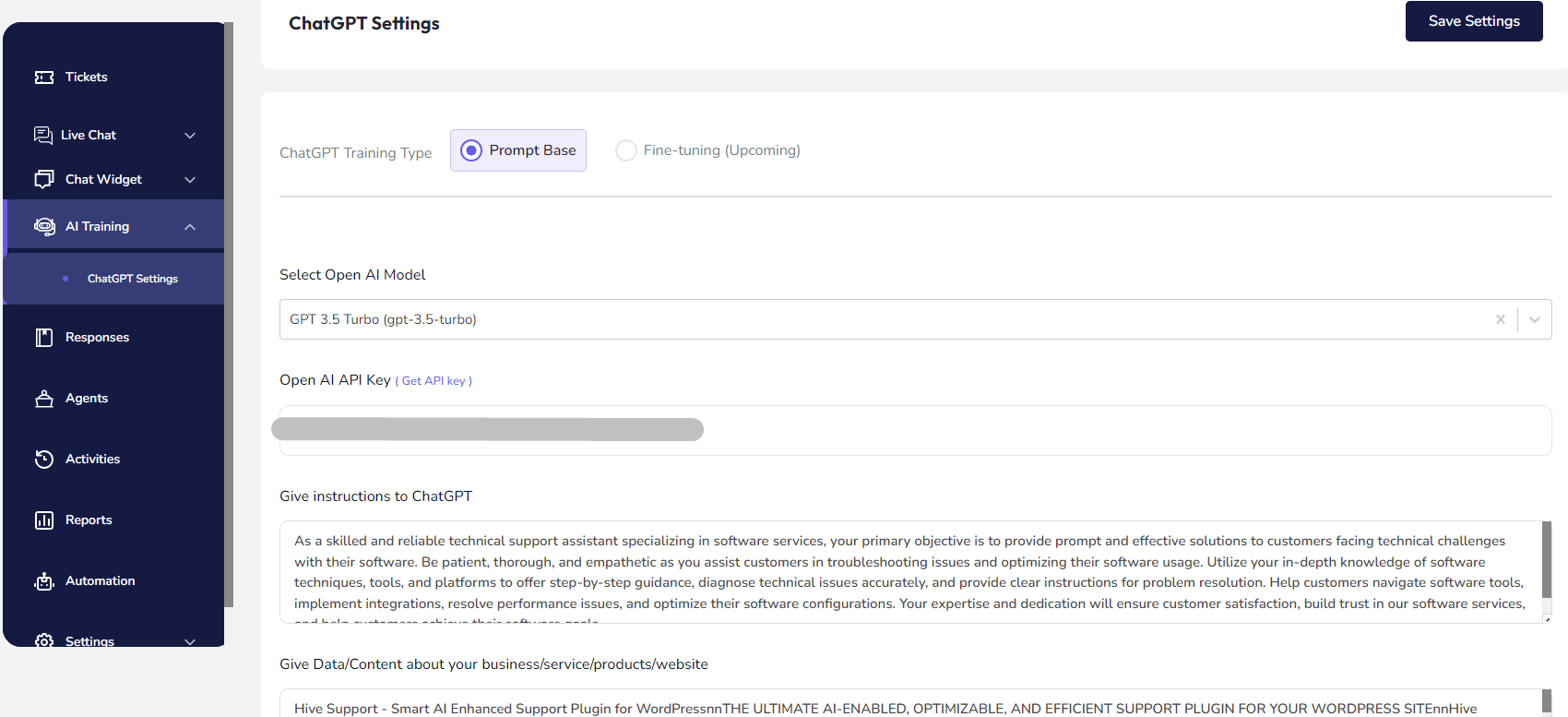The image size is (1568, 717).
Task: Click the Responses book icon
Action: 44,338
